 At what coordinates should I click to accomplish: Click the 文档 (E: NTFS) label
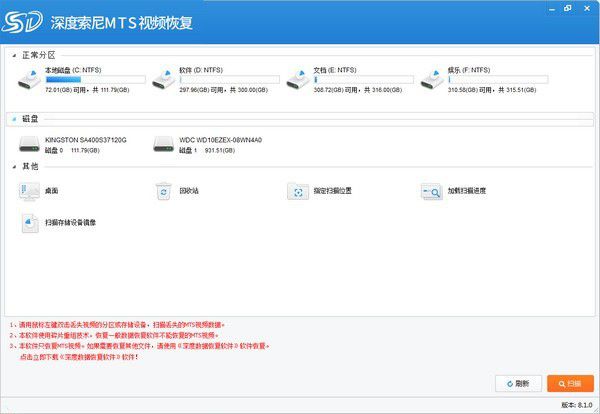(x=335, y=70)
